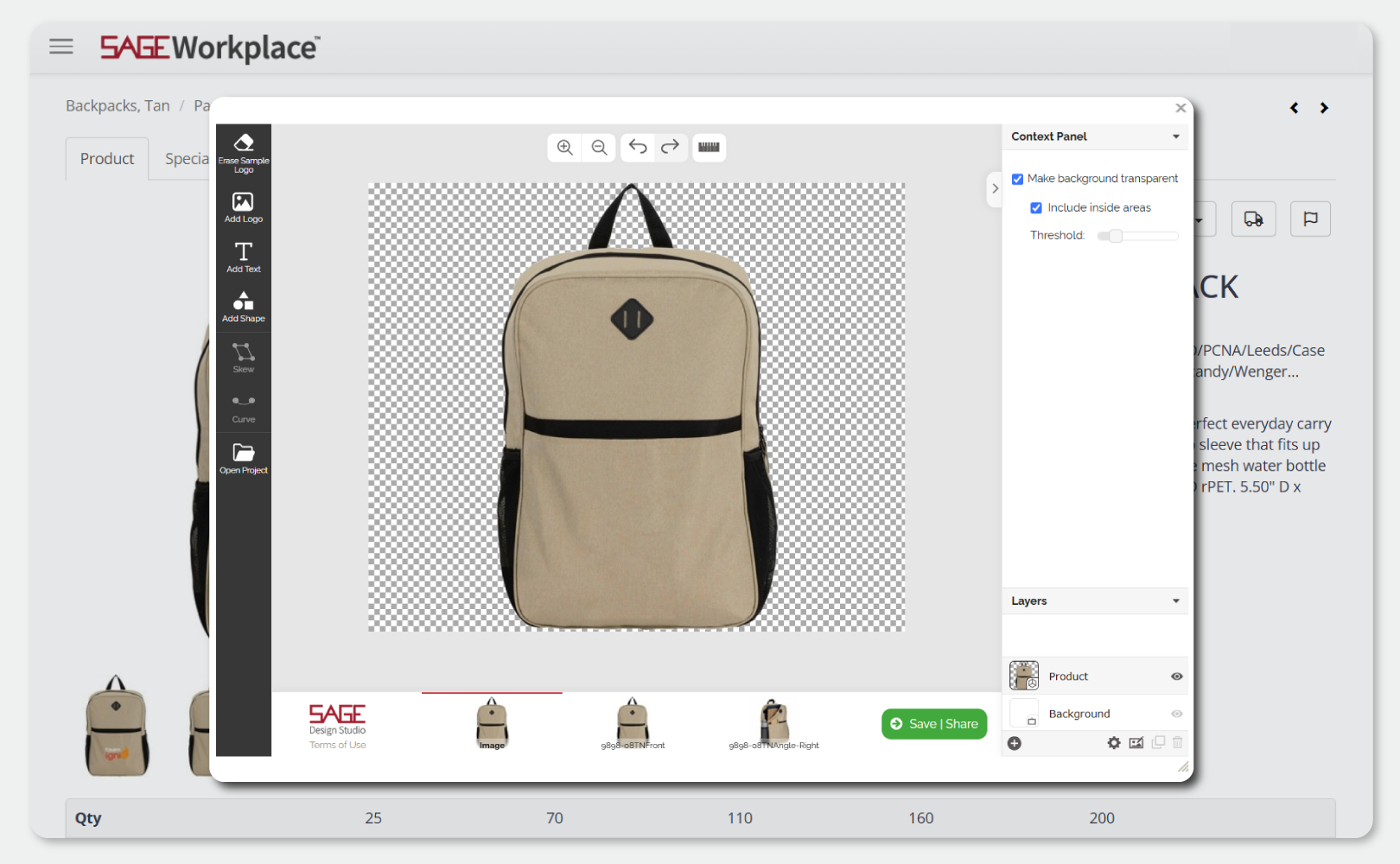Screen dimensions: 1400x864
Task: Redo the last undone edit
Action: [670, 147]
